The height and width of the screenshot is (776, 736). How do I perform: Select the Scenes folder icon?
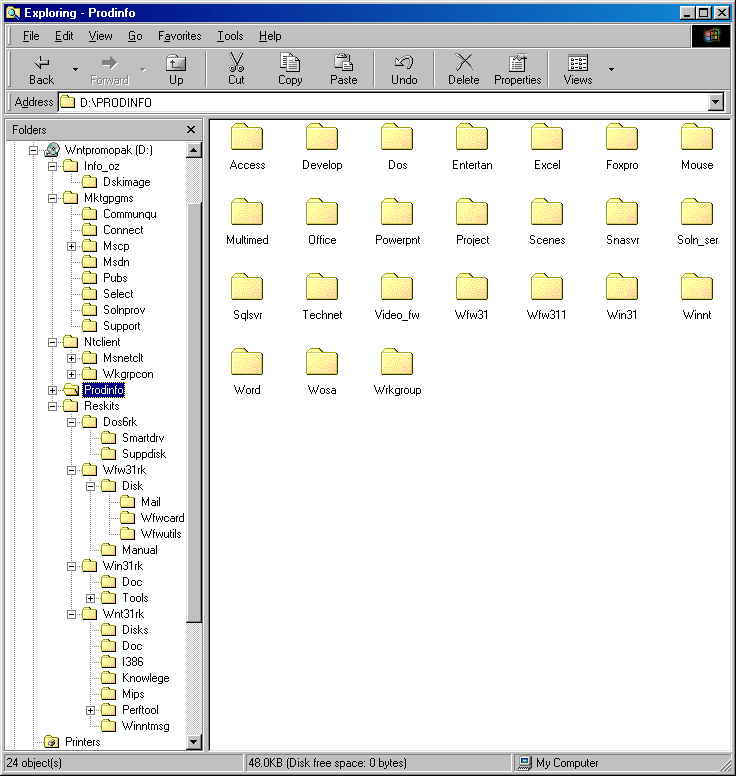point(547,212)
